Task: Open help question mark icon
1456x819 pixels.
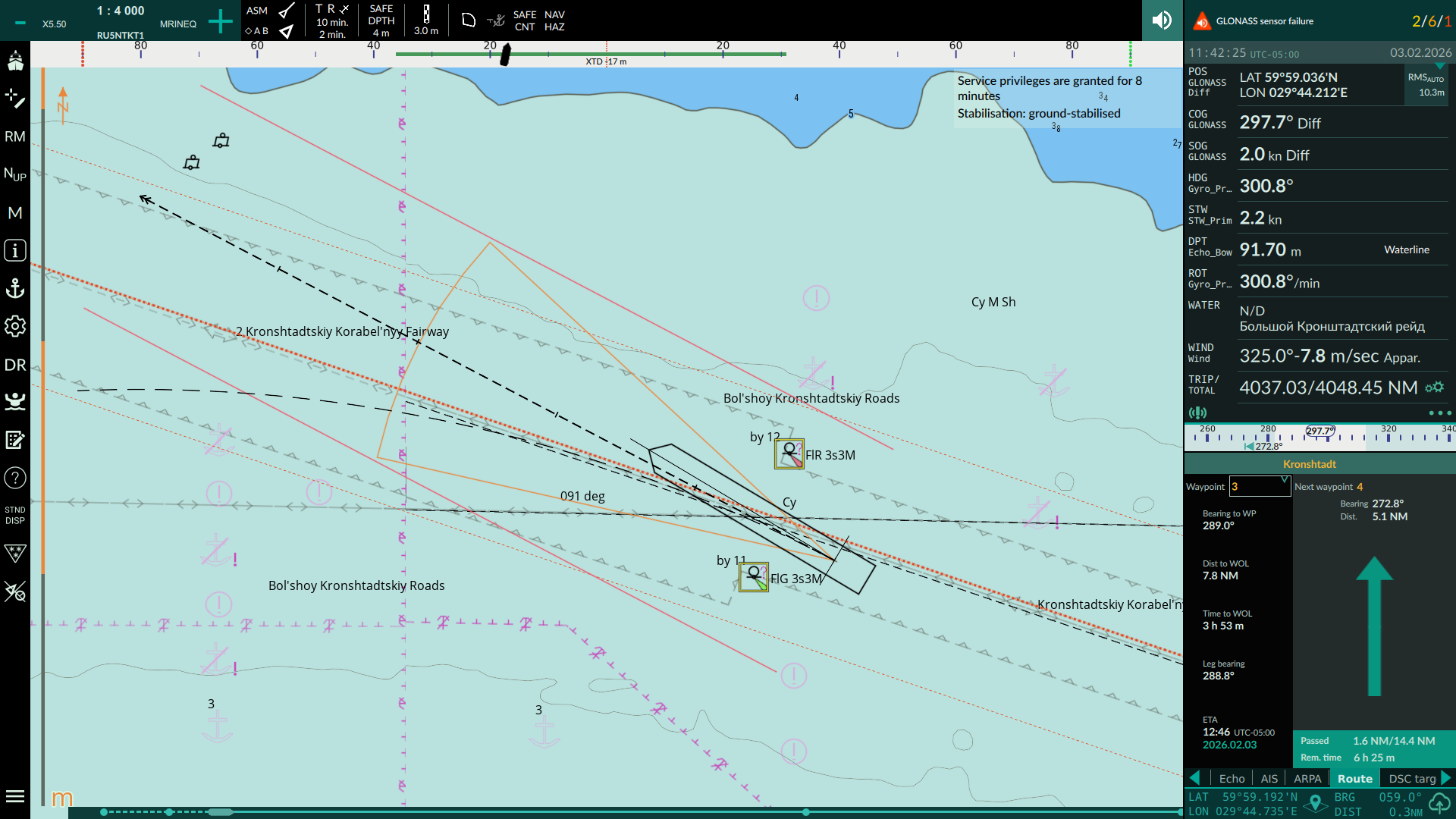Action: [15, 478]
